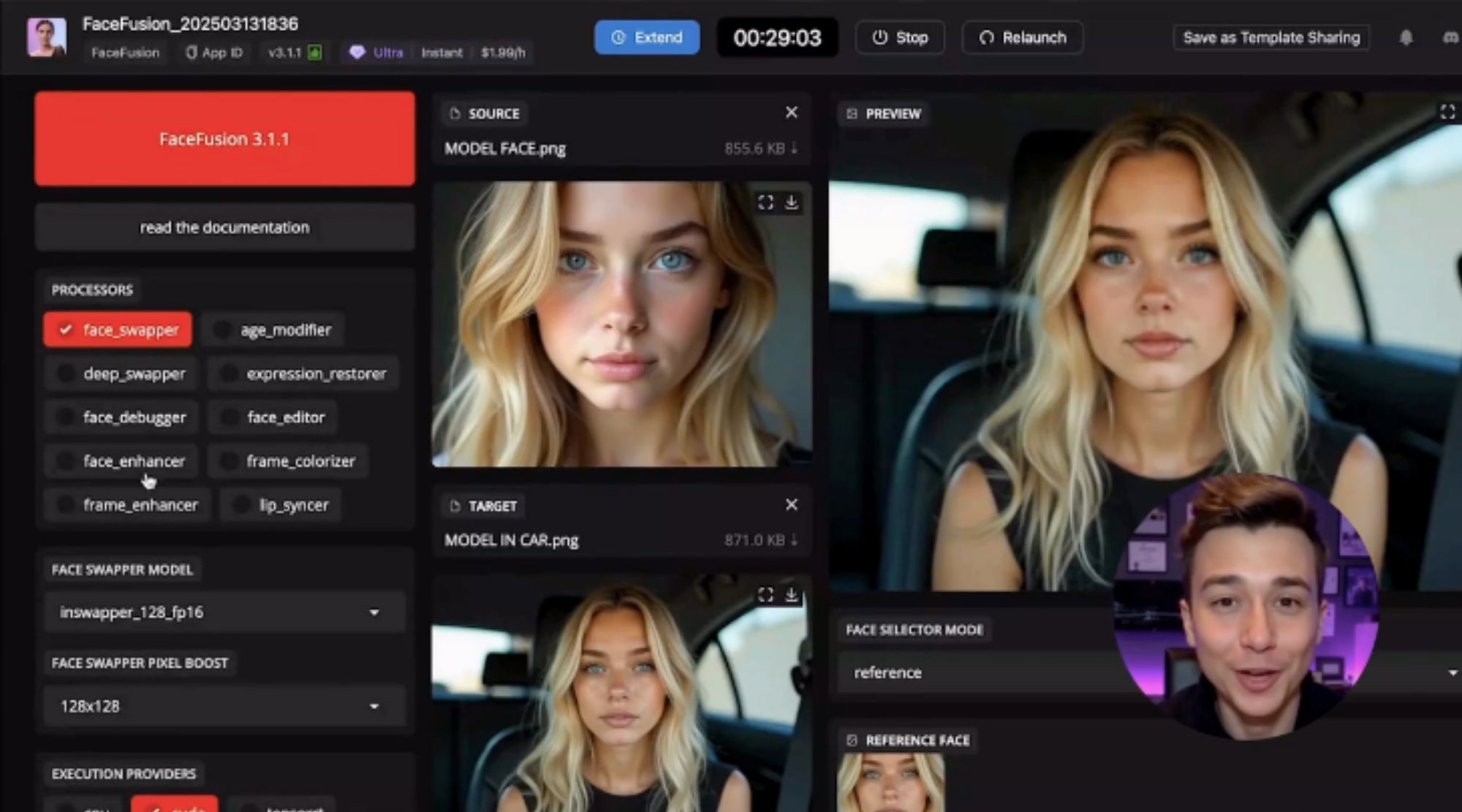
Task: Select the reference face thumbnail
Action: 890,783
